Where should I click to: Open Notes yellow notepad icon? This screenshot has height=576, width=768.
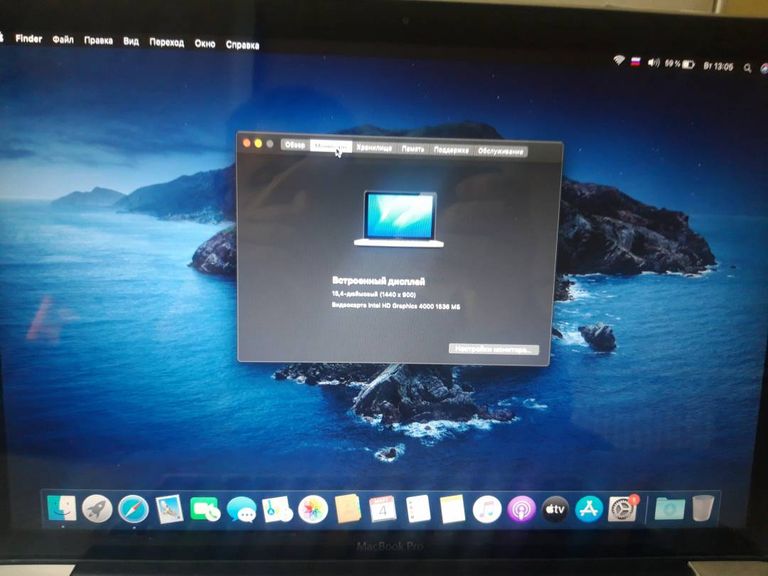tap(453, 509)
